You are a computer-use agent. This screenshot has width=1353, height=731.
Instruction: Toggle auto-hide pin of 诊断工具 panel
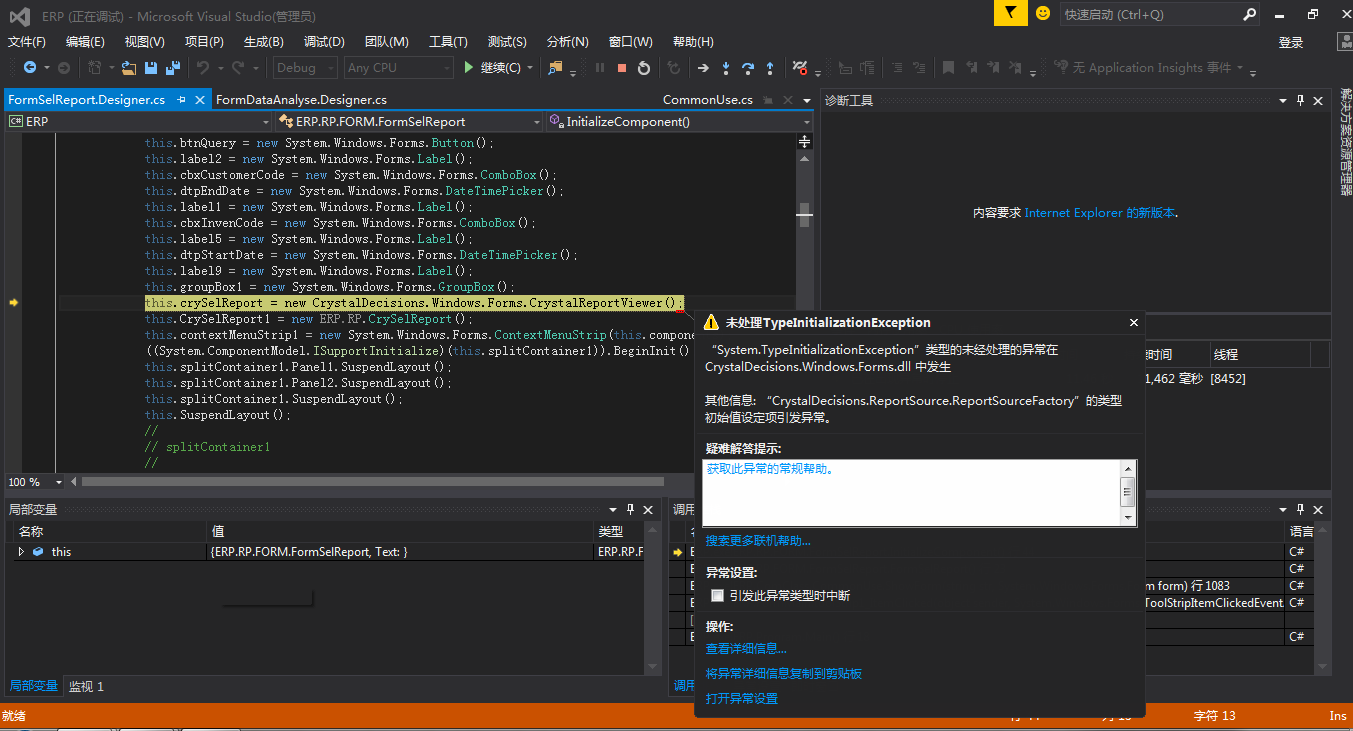coord(1300,100)
